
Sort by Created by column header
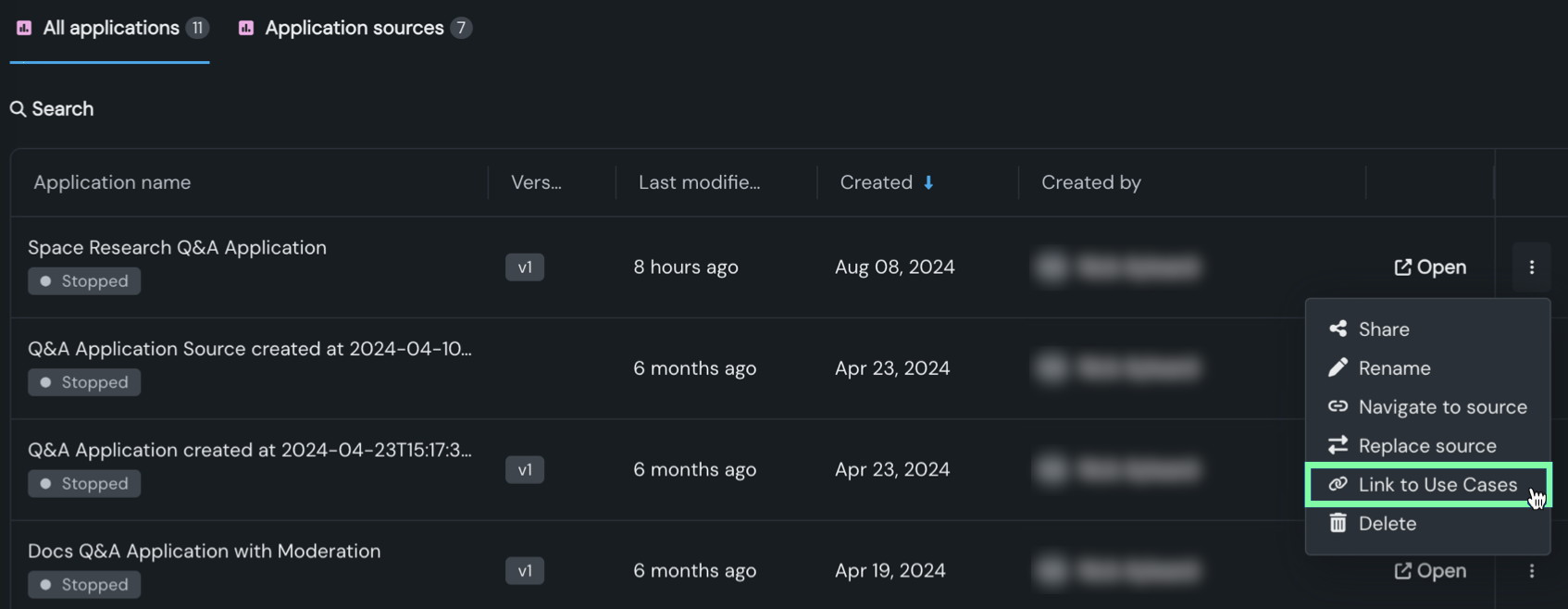coord(1090,182)
